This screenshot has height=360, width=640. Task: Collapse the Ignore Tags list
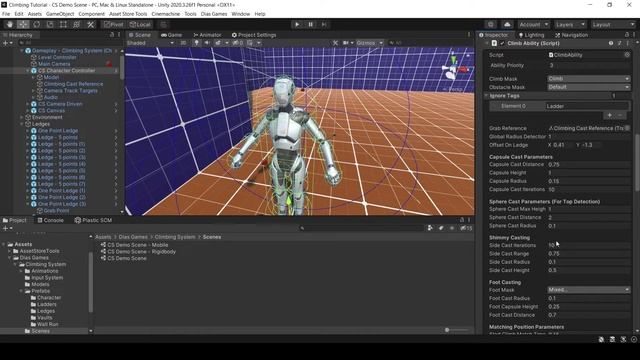coord(487,96)
